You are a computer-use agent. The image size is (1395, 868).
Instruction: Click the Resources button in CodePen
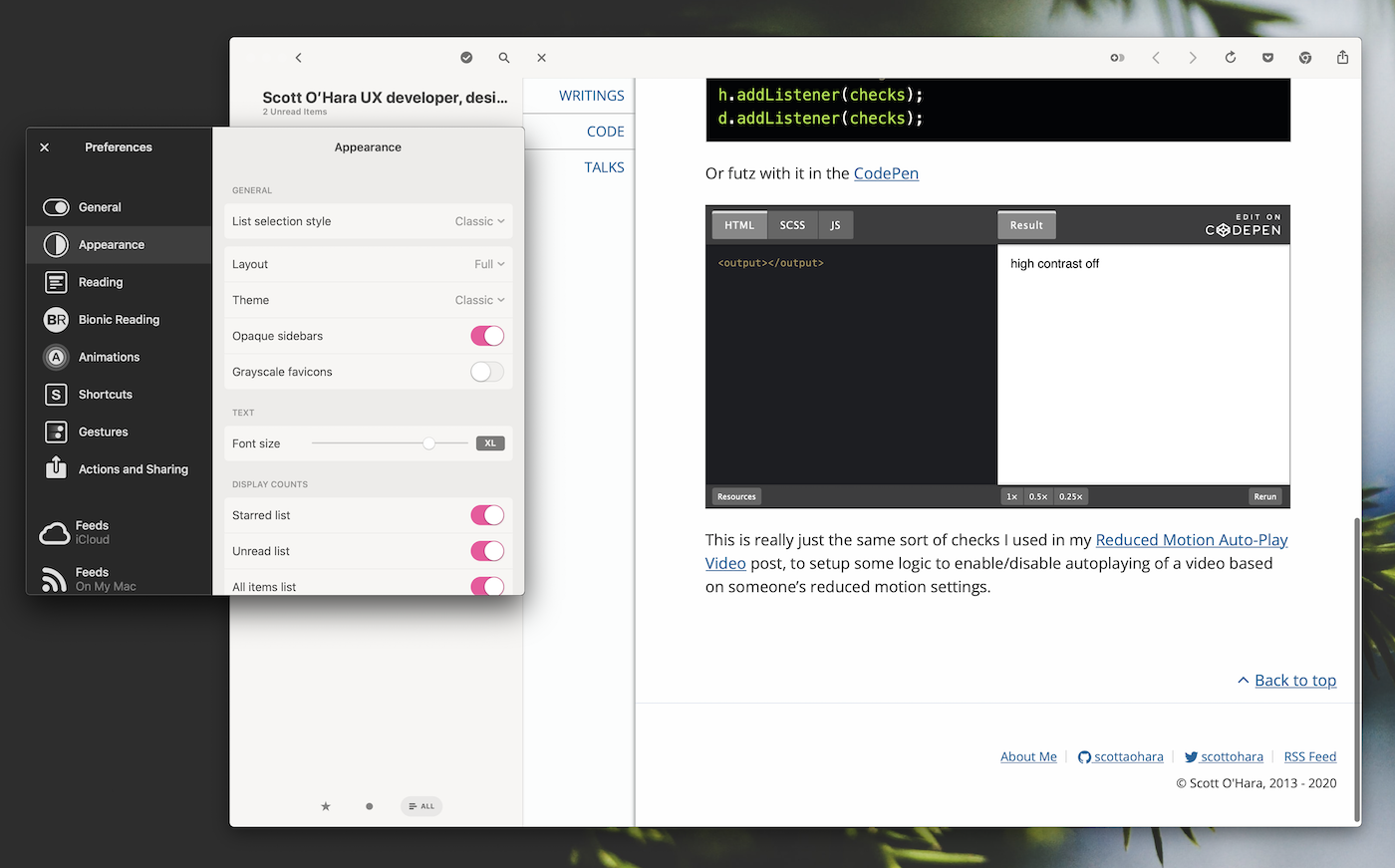736,496
